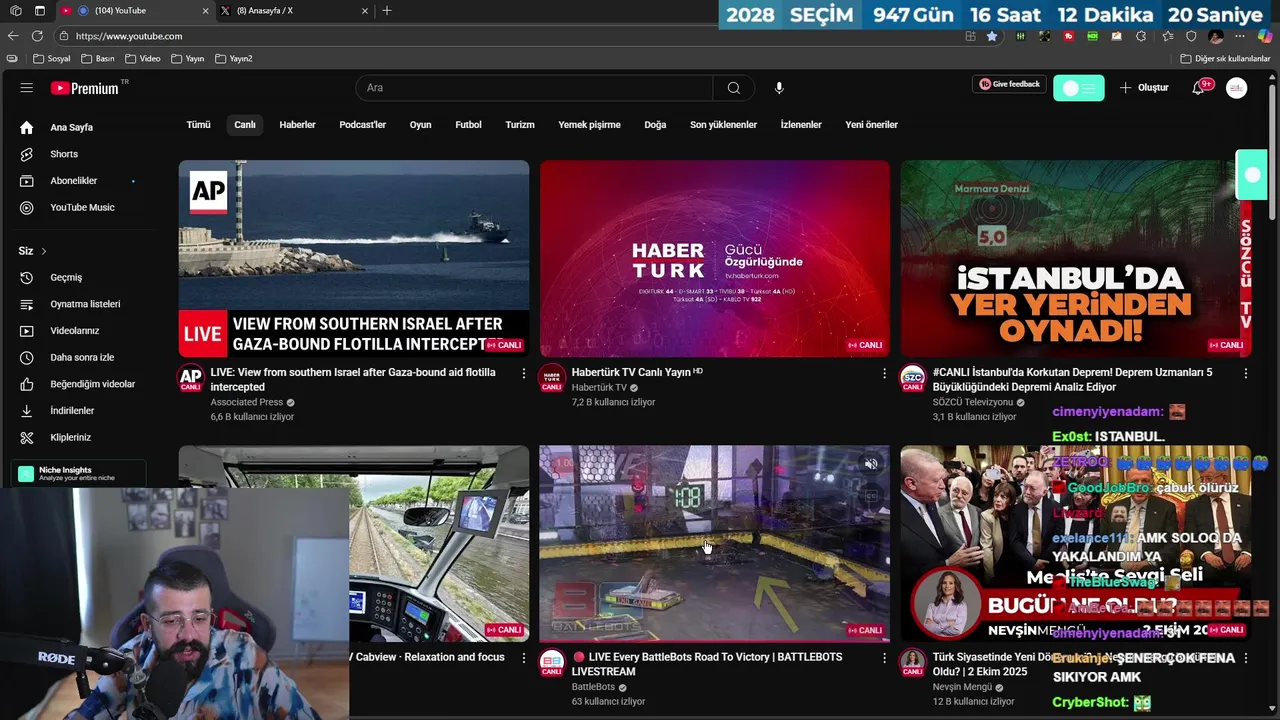The width and height of the screenshot is (1280, 720).
Task: Open the Associated Press channel name link
Action: pyautogui.click(x=247, y=402)
